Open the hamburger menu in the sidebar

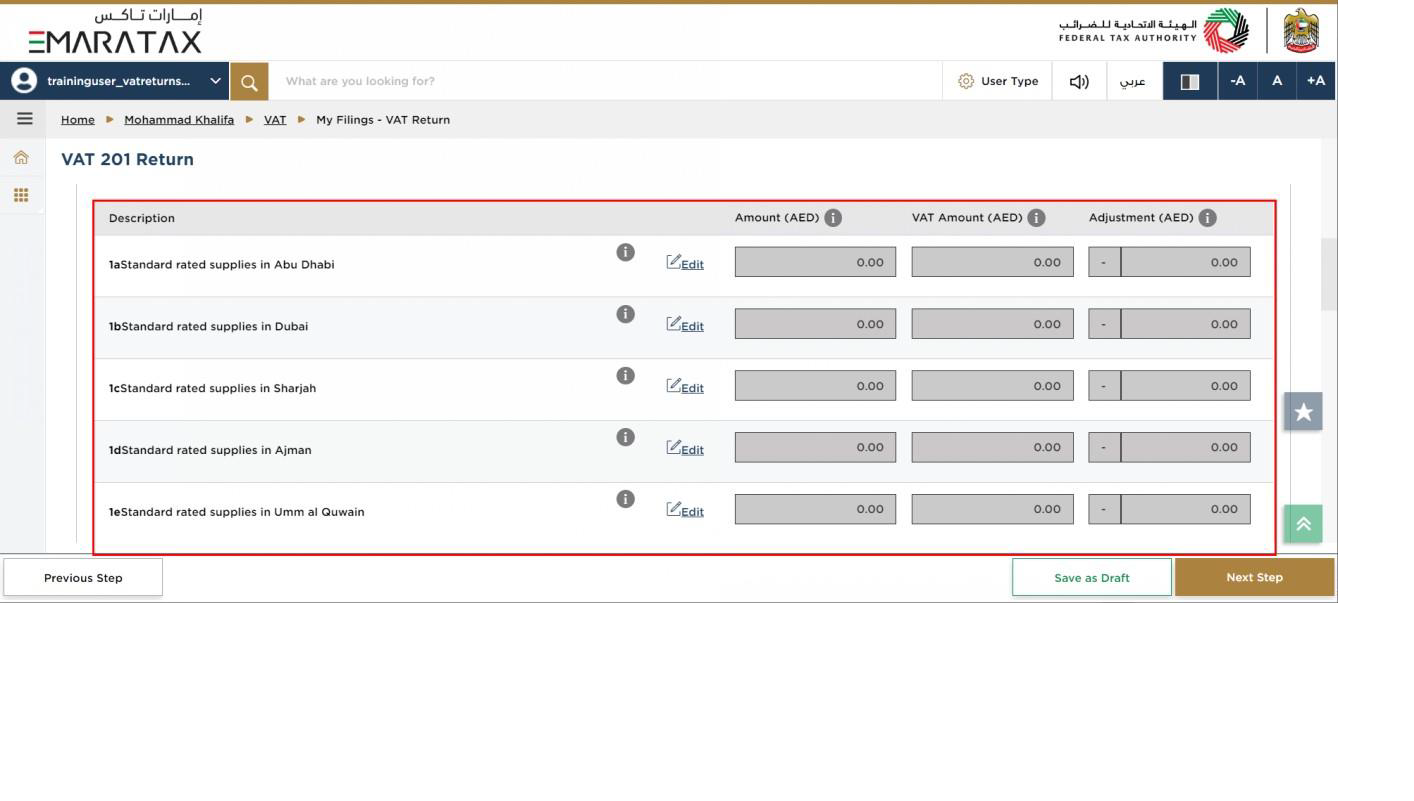(24, 119)
